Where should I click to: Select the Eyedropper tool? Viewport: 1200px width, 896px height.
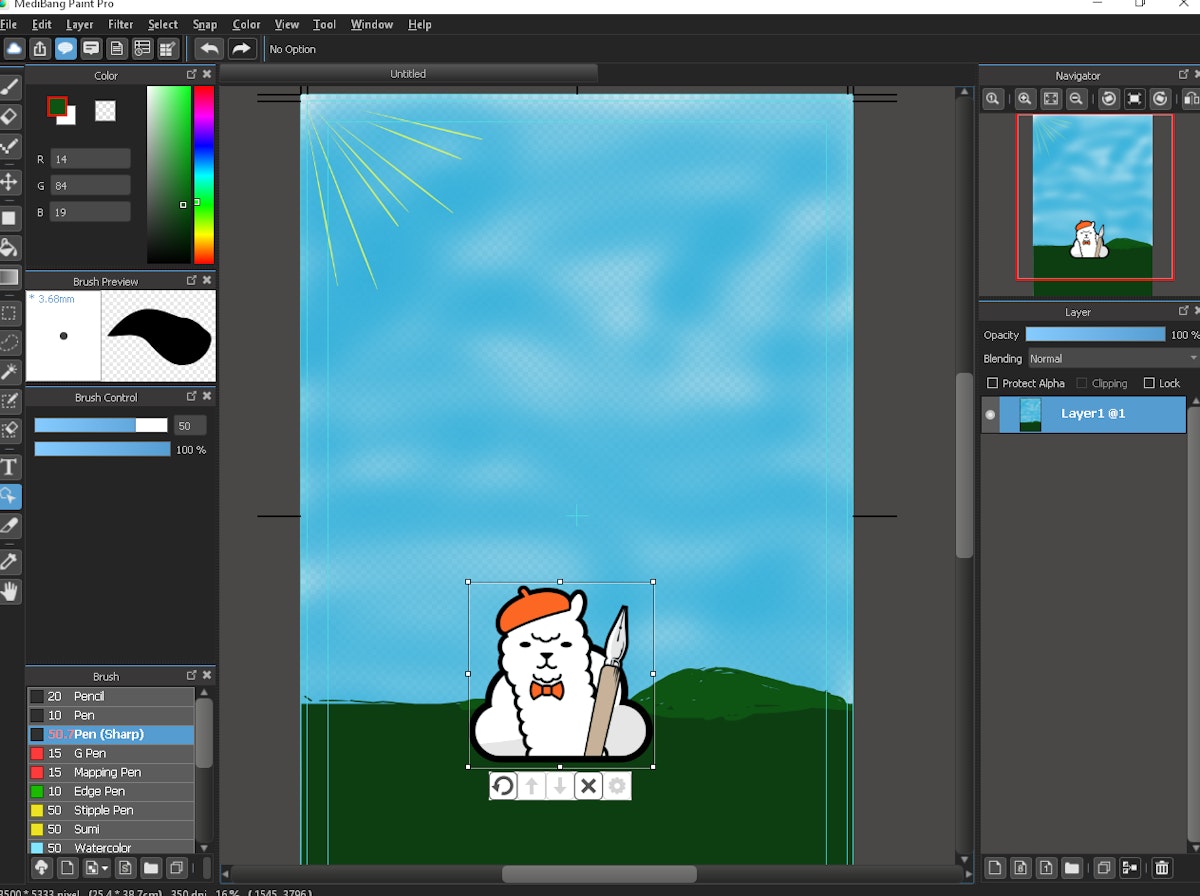pyautogui.click(x=11, y=561)
